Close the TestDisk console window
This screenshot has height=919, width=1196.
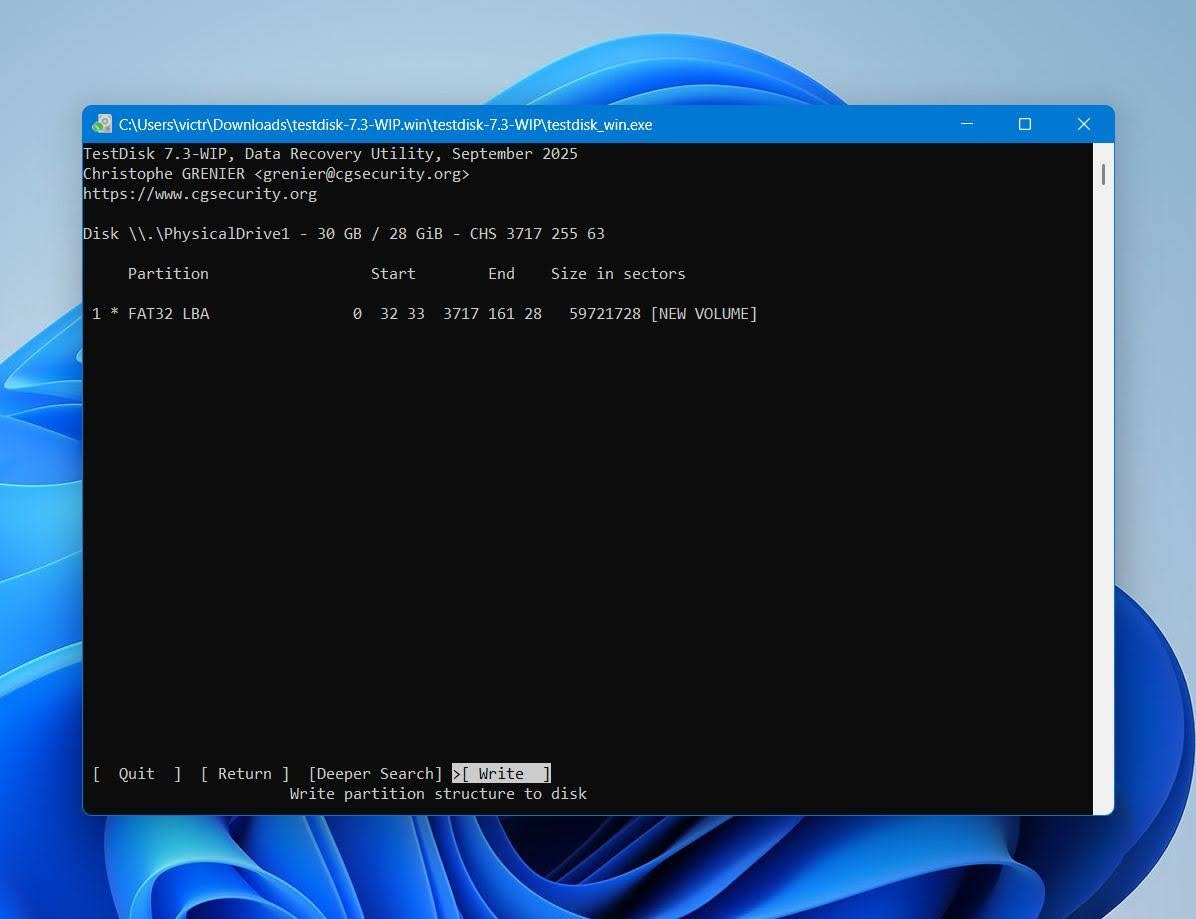point(1084,124)
